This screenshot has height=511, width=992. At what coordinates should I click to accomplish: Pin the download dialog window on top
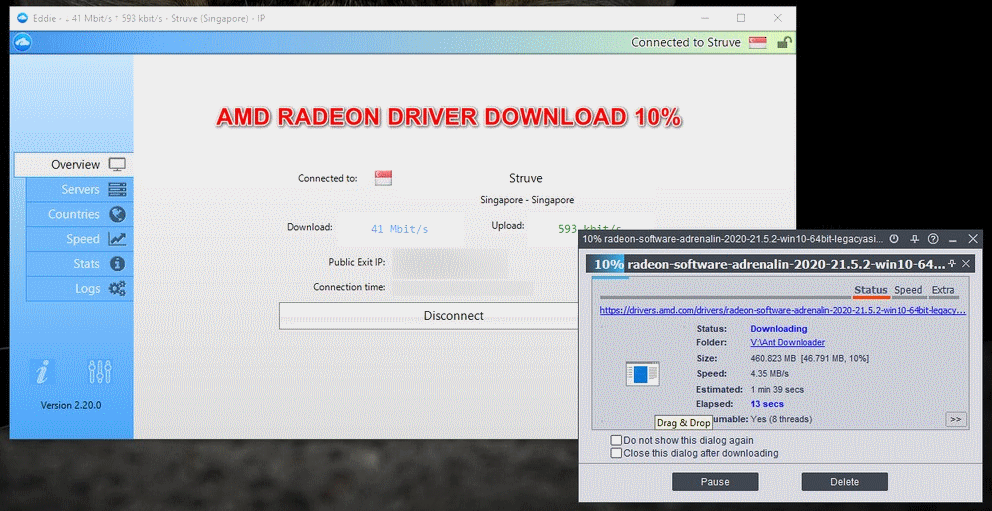click(x=914, y=239)
